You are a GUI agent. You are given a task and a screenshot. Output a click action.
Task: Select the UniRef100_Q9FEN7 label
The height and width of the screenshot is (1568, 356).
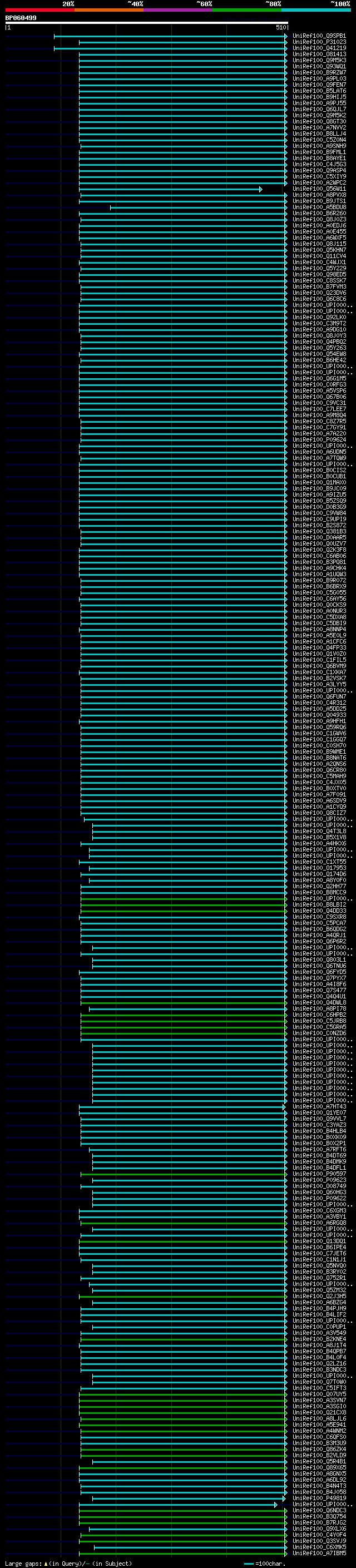pos(319,85)
